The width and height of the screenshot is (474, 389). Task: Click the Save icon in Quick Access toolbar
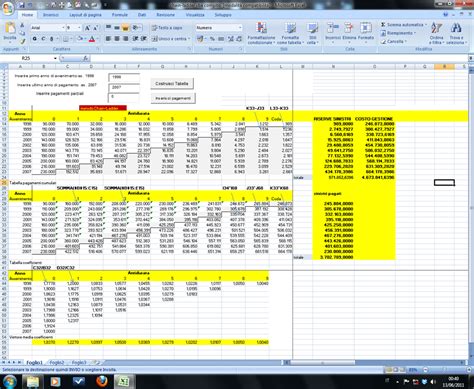(22, 5)
